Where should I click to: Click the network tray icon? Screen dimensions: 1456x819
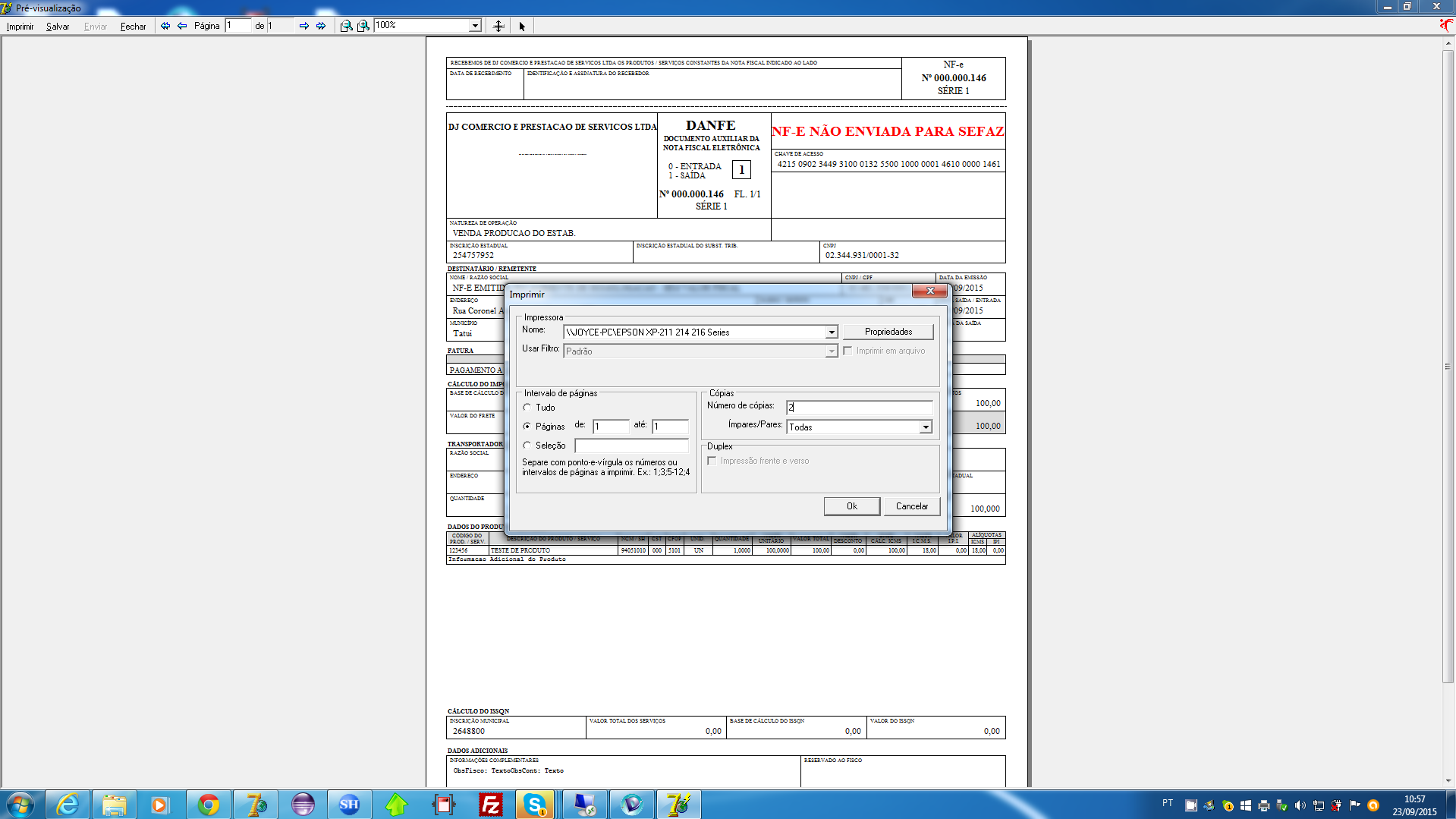[1319, 805]
